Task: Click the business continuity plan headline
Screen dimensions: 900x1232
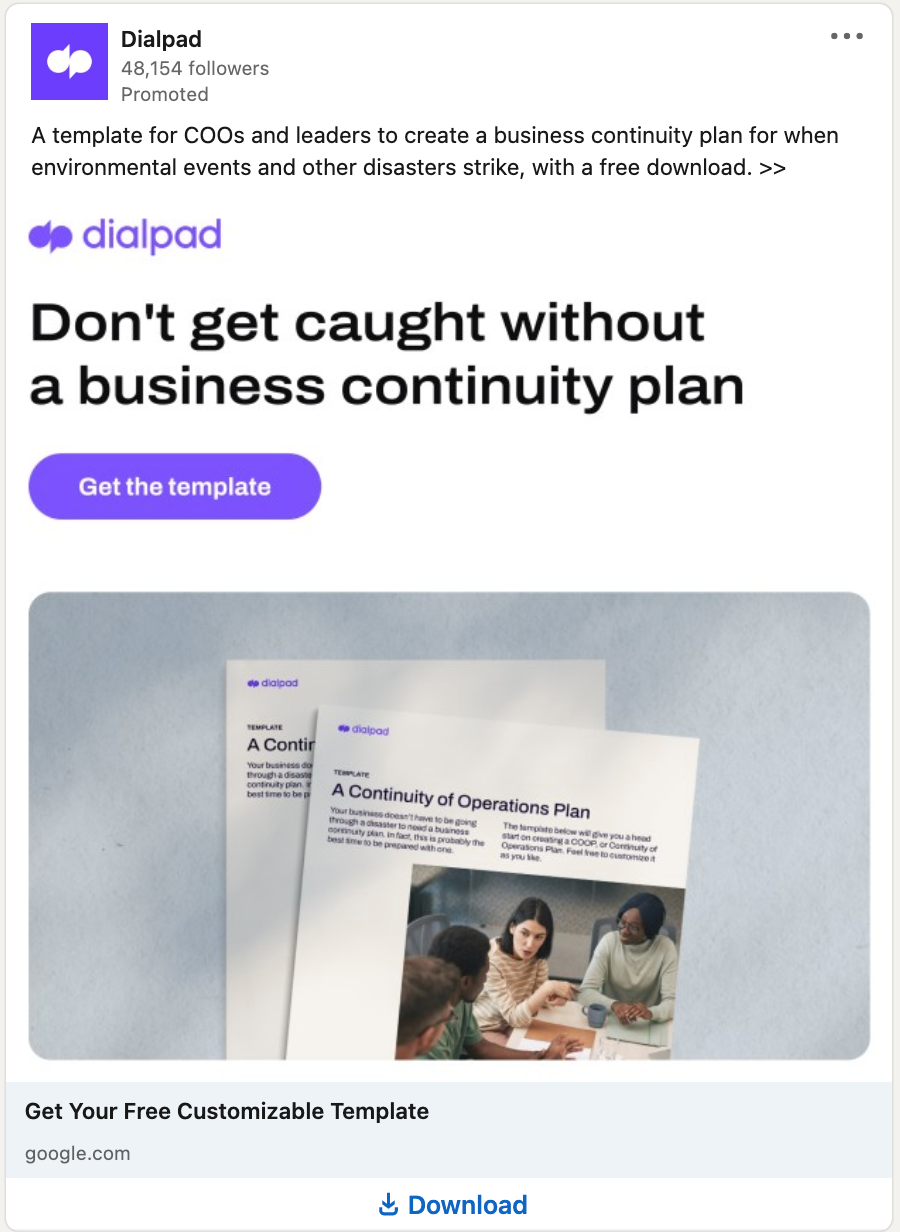Action: coord(387,354)
